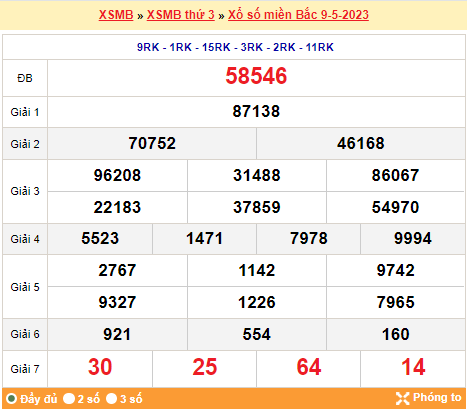
Task: Open the XSMB thứ 3 link
Action: pyautogui.click(x=181, y=15)
